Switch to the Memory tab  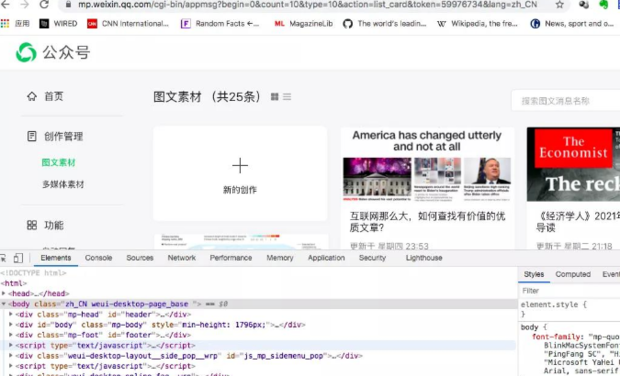point(280,258)
